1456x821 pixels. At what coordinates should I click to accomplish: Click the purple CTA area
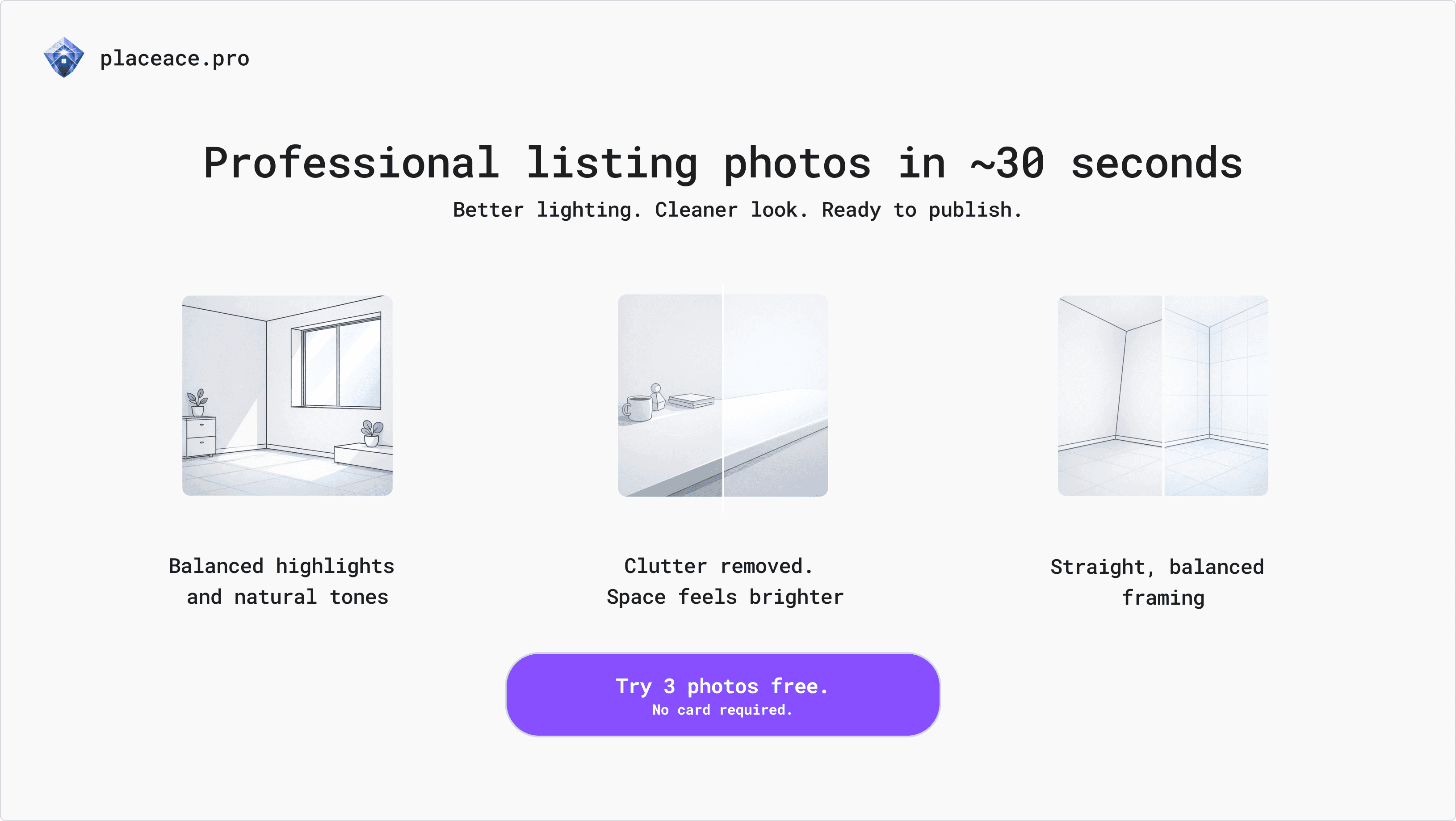pyautogui.click(x=722, y=695)
